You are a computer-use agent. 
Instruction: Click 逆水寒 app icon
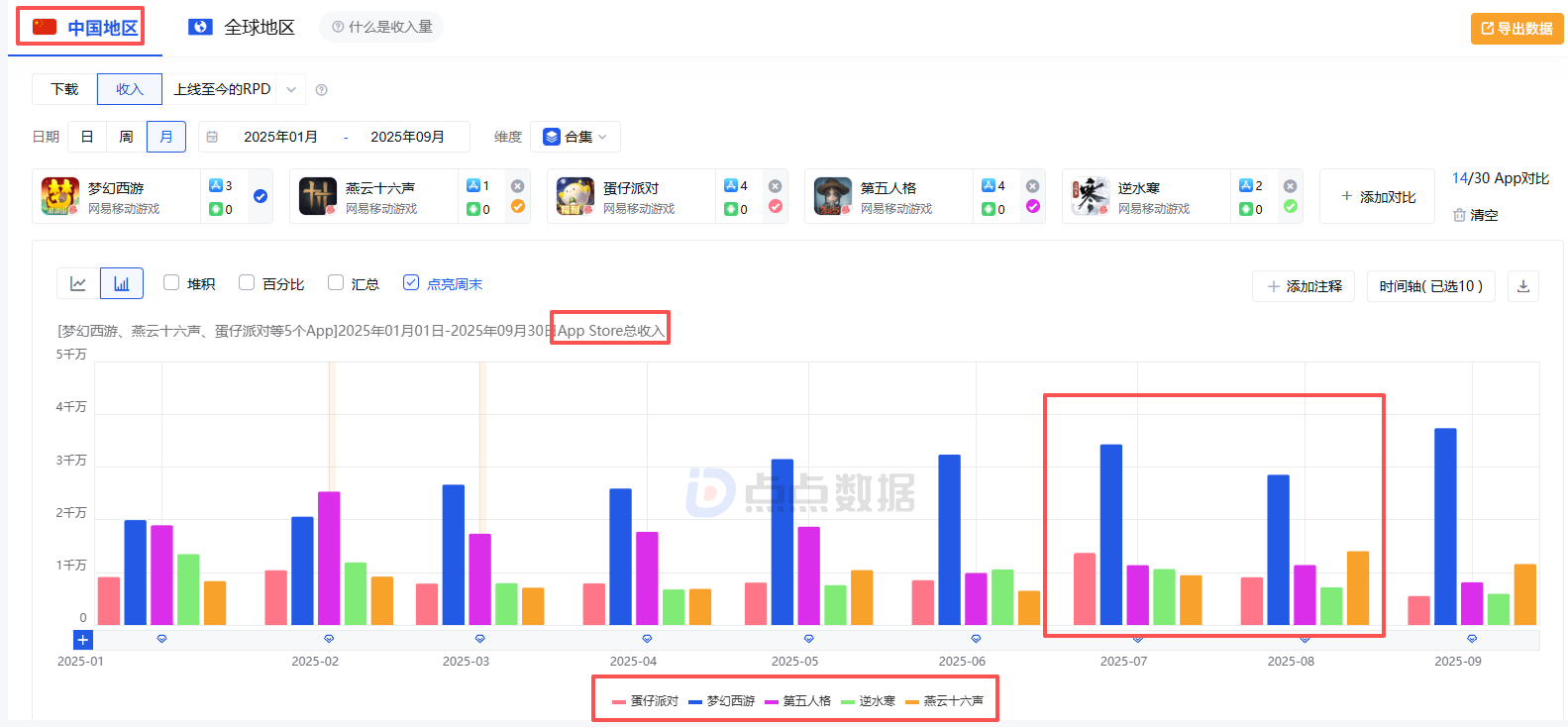1091,196
